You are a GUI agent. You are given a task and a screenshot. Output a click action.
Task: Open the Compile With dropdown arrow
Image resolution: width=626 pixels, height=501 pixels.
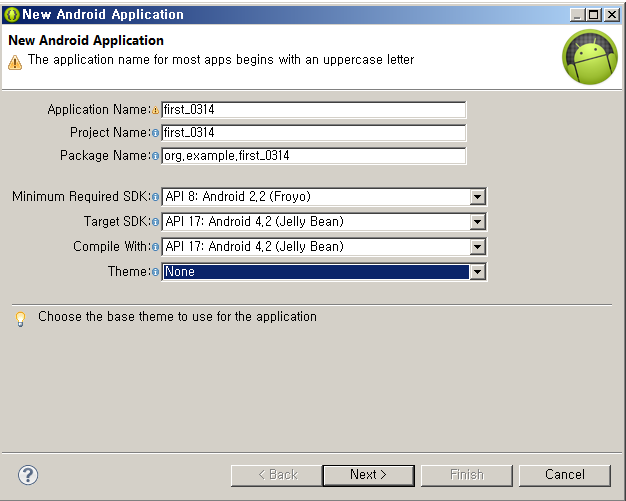pyautogui.click(x=477, y=247)
